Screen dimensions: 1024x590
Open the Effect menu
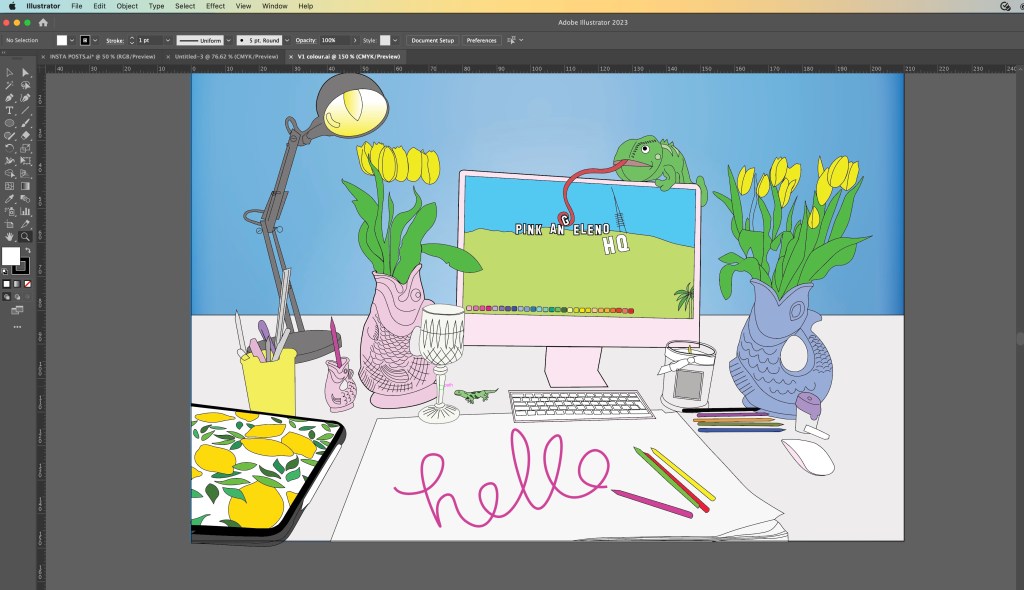pos(215,6)
